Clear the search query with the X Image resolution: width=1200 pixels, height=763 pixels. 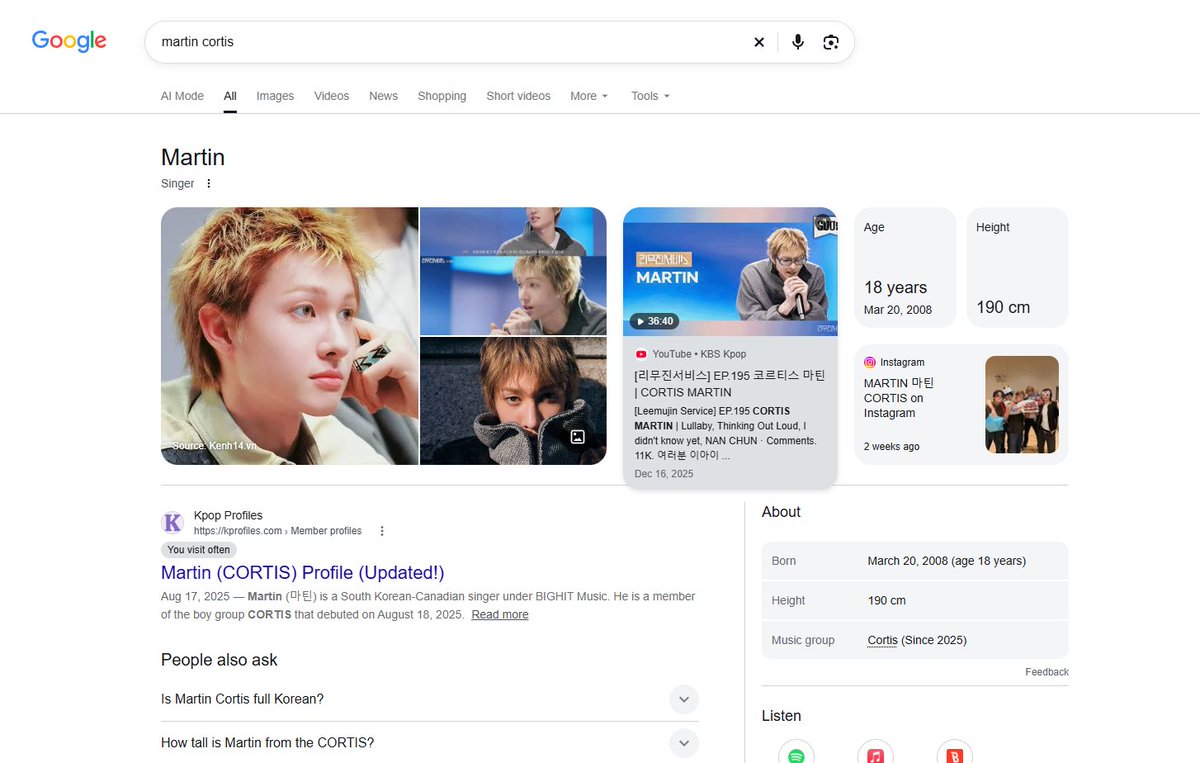[759, 42]
